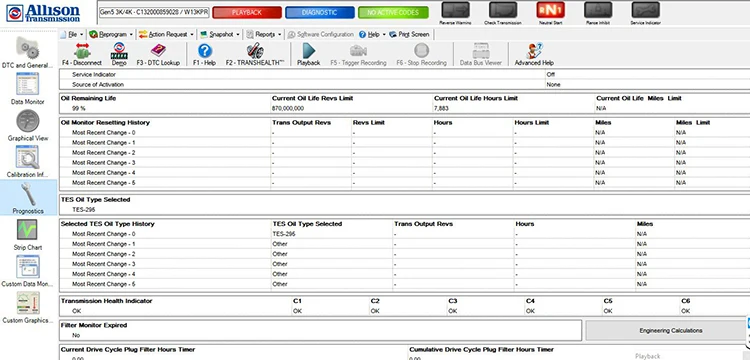Open the Graphical View sidebar icon
Image resolution: width=750 pixels, height=360 pixels.
(x=28, y=125)
